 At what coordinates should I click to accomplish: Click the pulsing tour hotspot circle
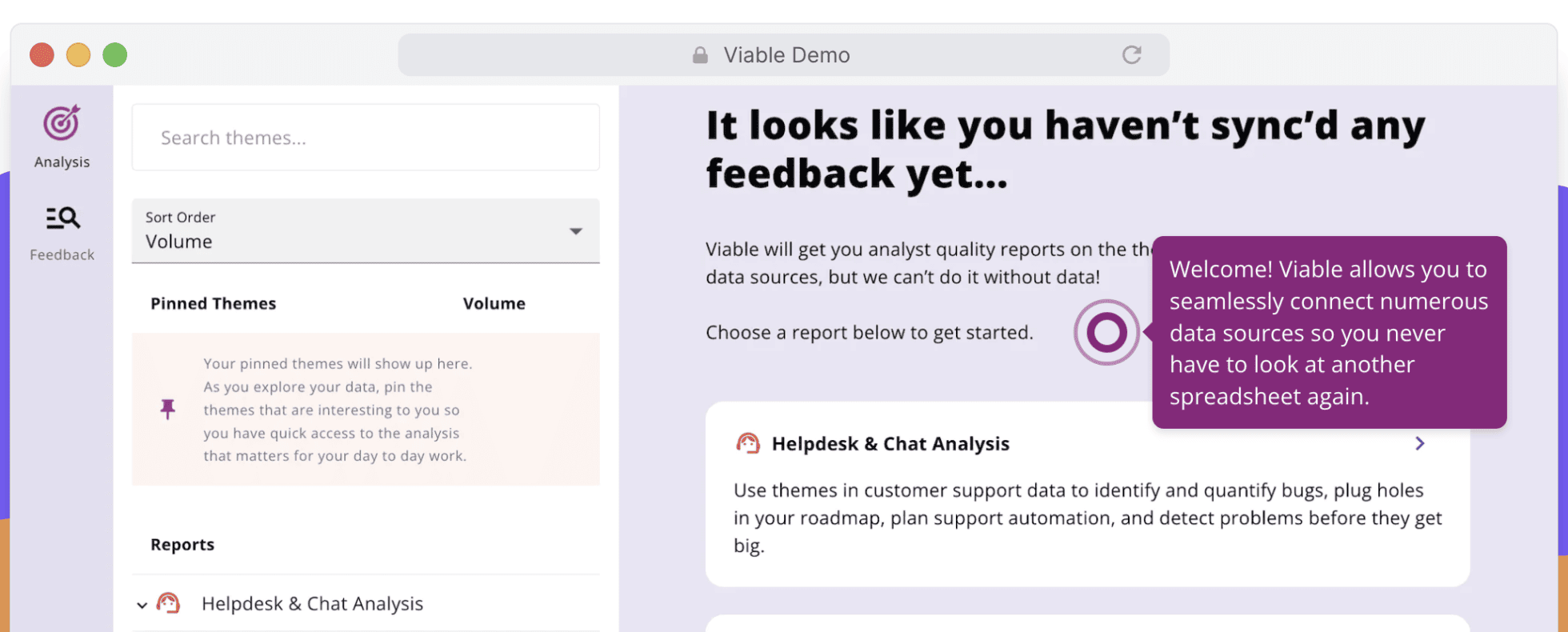point(1106,332)
